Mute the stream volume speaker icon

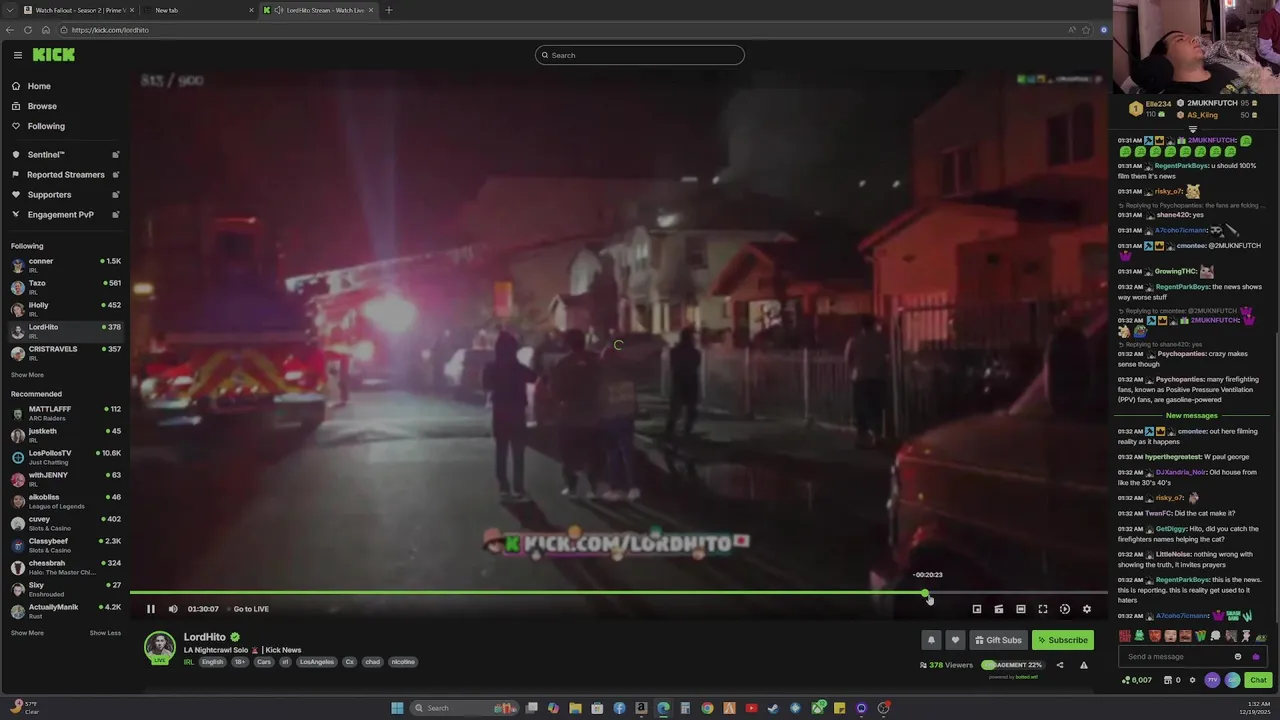(173, 609)
